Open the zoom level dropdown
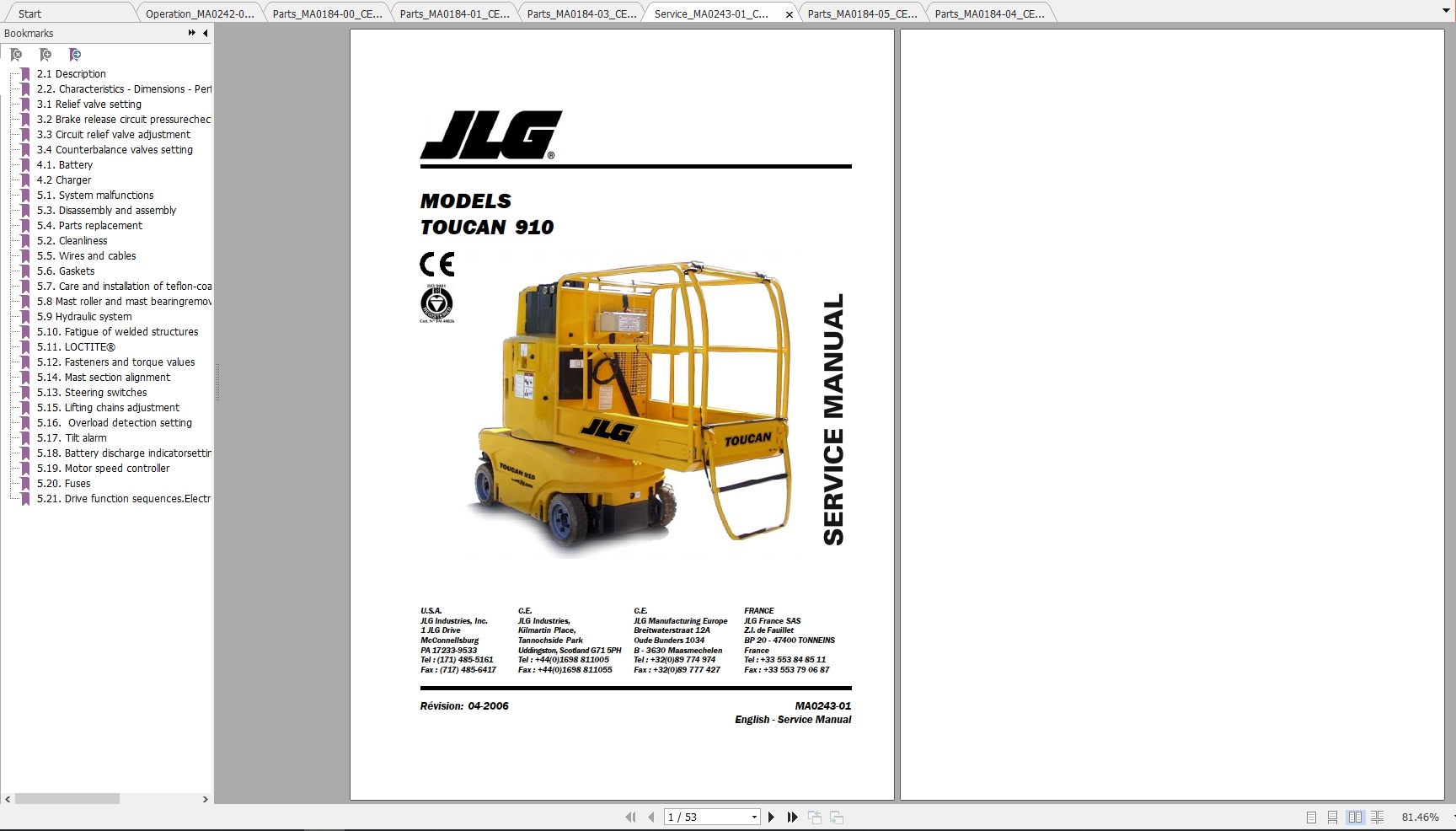Screen dimensions: 1456x831 click(1450, 817)
